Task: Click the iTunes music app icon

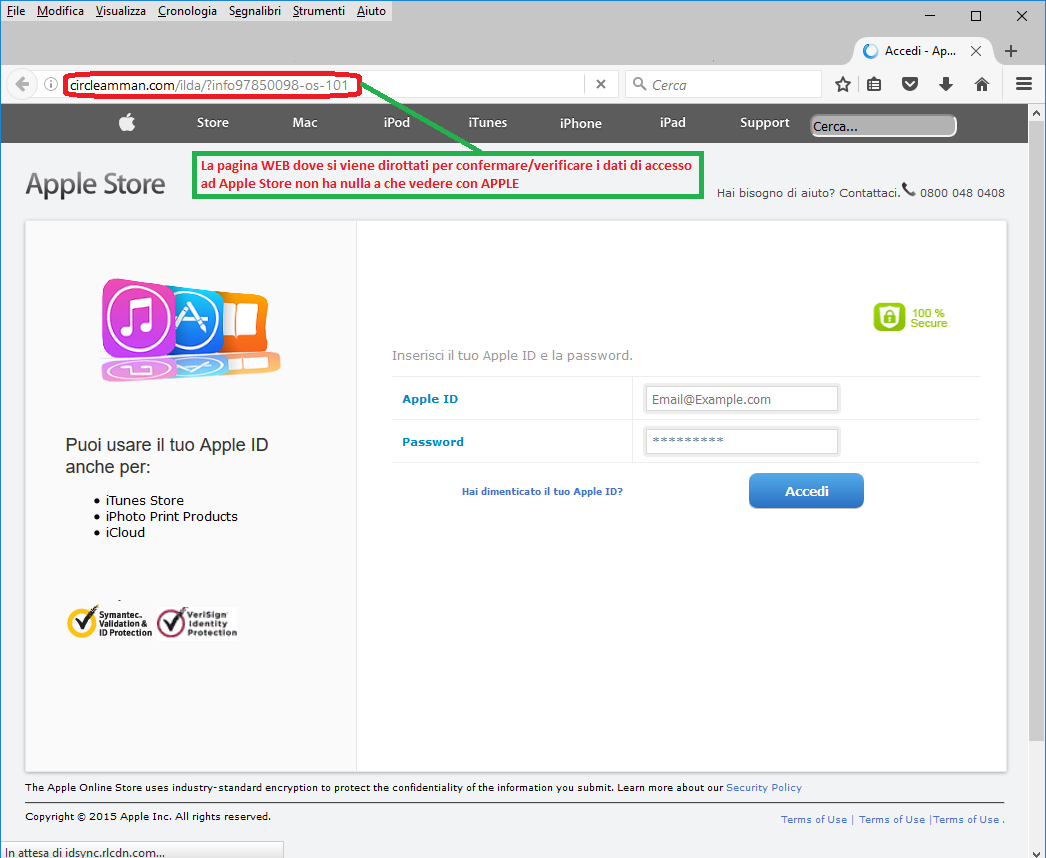Action: pos(138,318)
